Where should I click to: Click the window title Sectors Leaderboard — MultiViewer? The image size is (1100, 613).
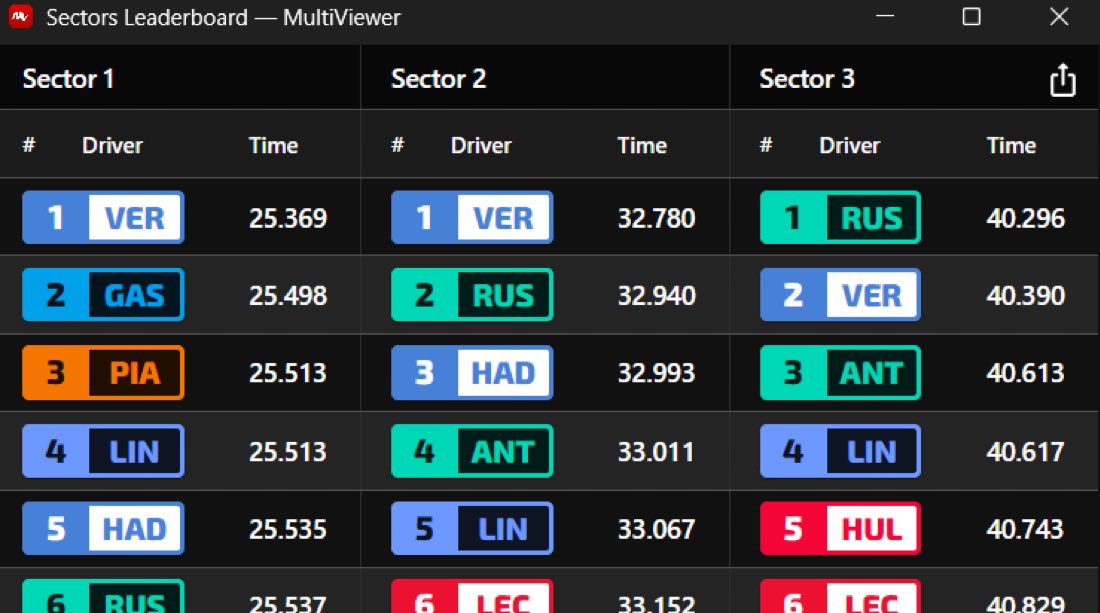pyautogui.click(x=223, y=17)
